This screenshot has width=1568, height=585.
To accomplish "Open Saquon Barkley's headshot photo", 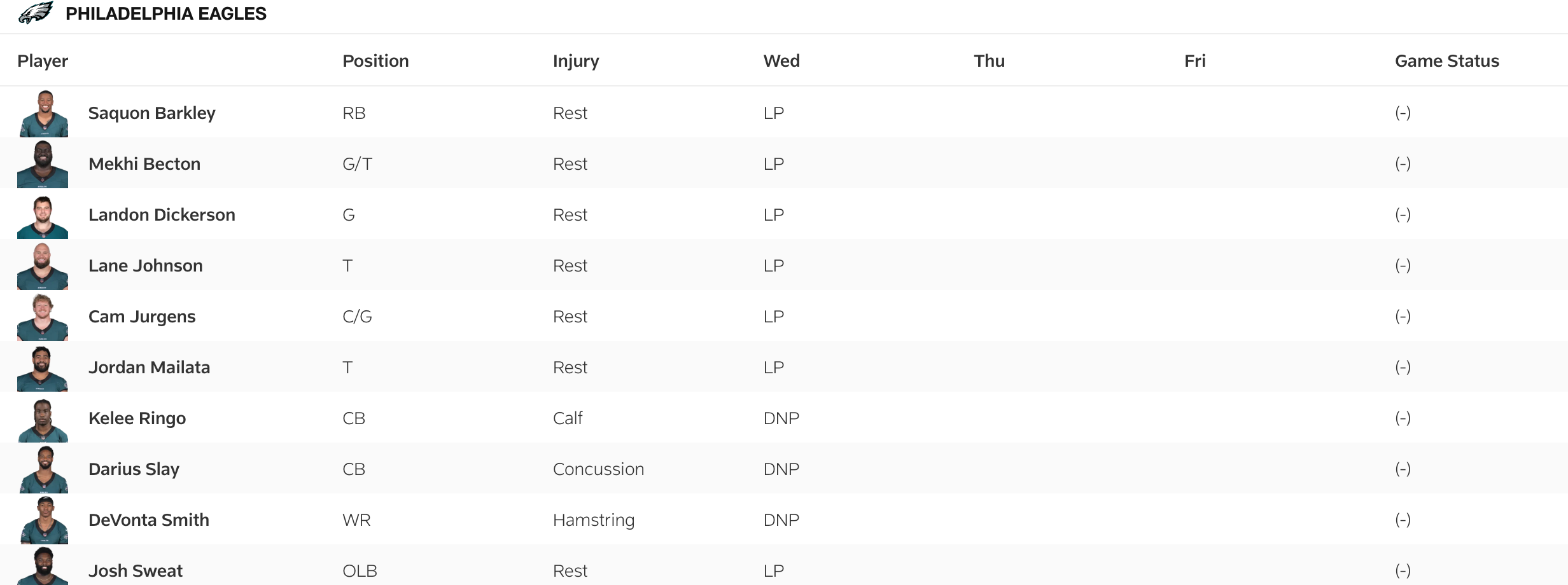I will 43,113.
